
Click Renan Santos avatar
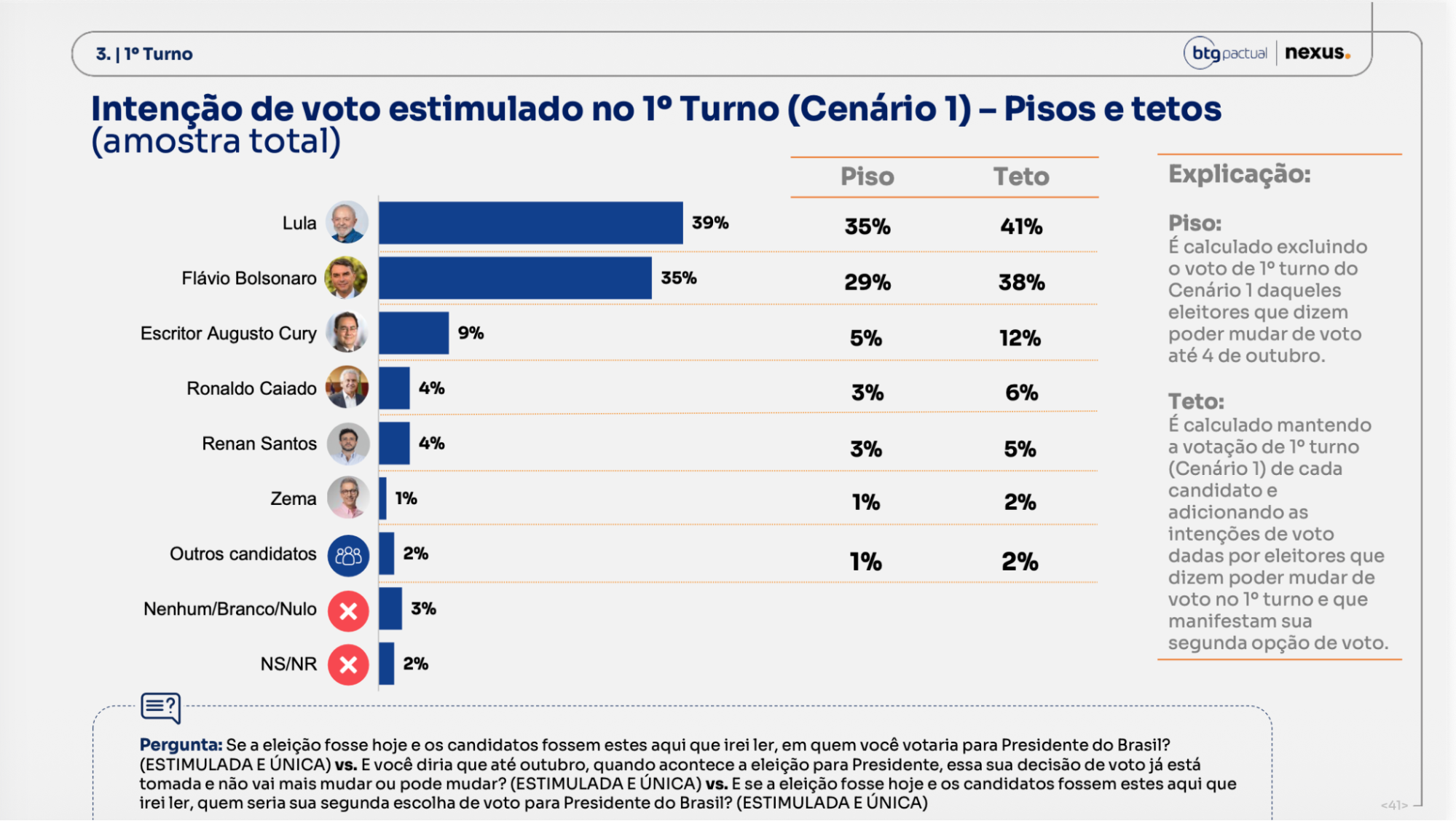tap(347, 443)
